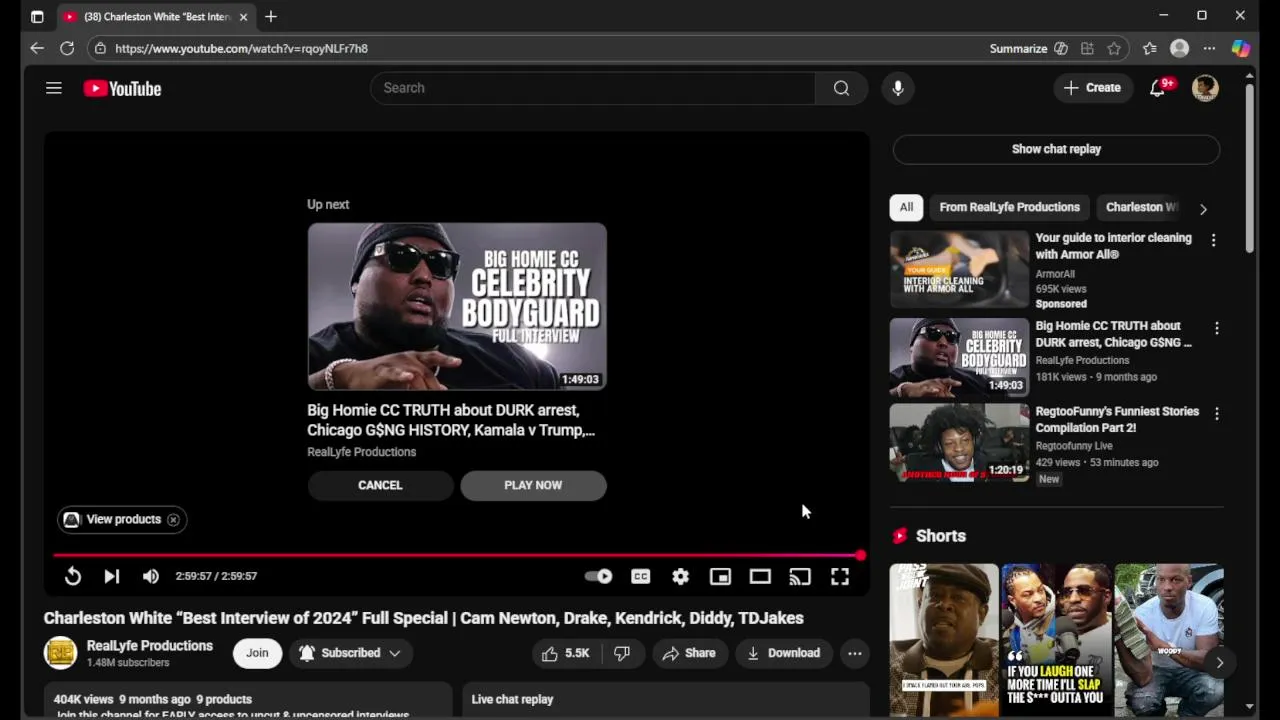Open more actions under video
This screenshot has height=720, width=1280.
[x=855, y=653]
